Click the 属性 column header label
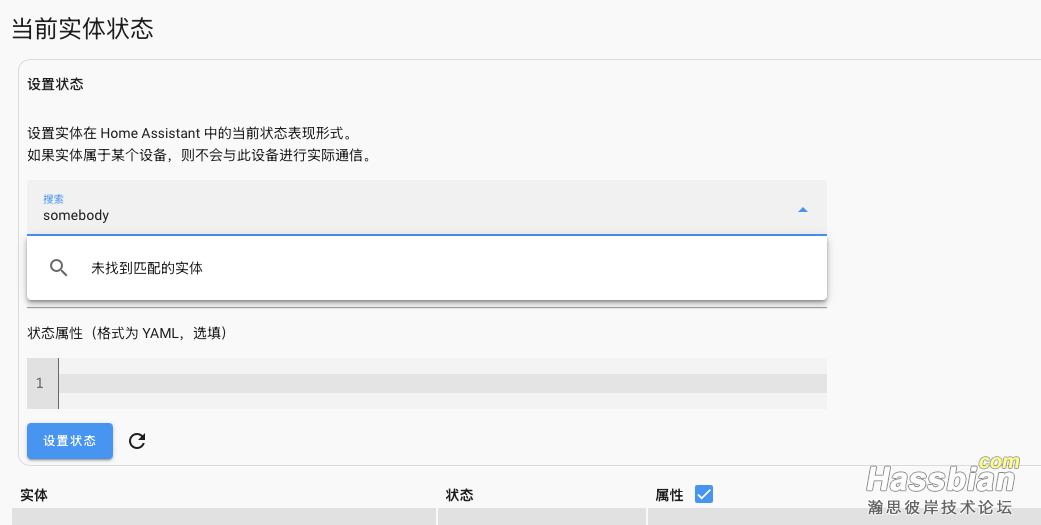This screenshot has height=525, width=1041. coord(669,495)
